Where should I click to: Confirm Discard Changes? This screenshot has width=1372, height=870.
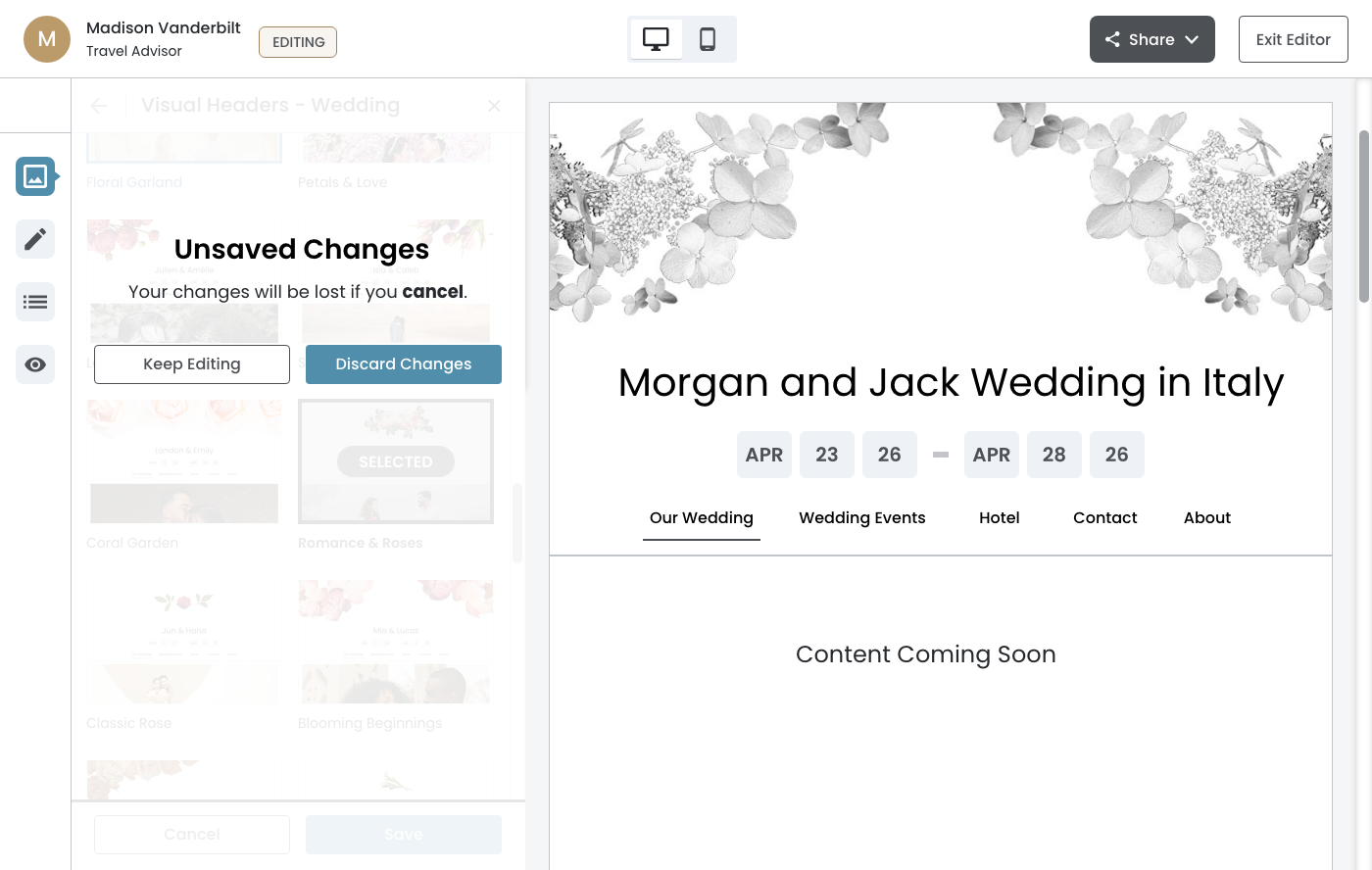point(403,364)
